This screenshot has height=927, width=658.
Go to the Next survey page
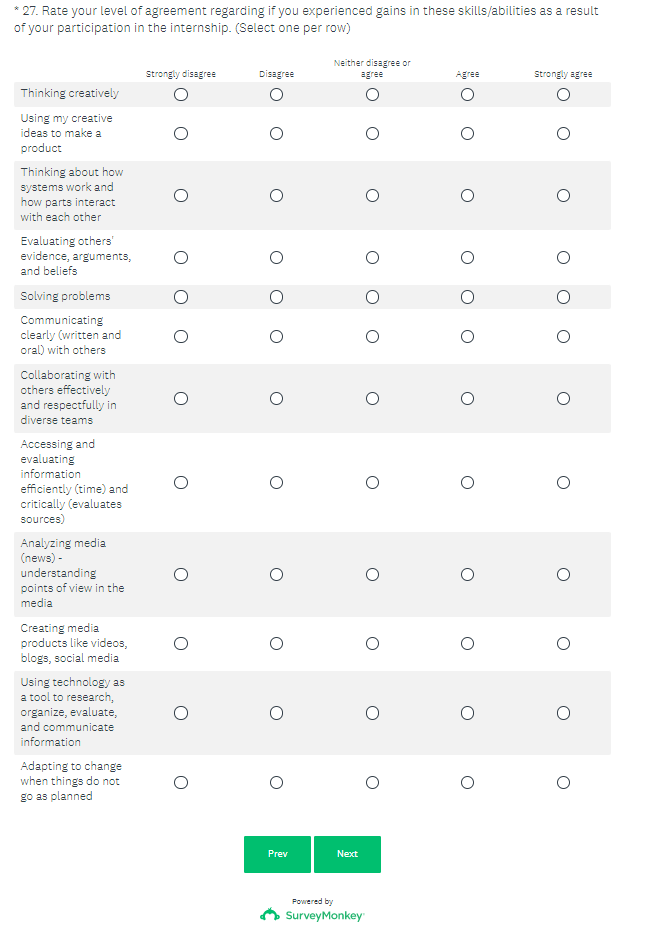click(347, 854)
